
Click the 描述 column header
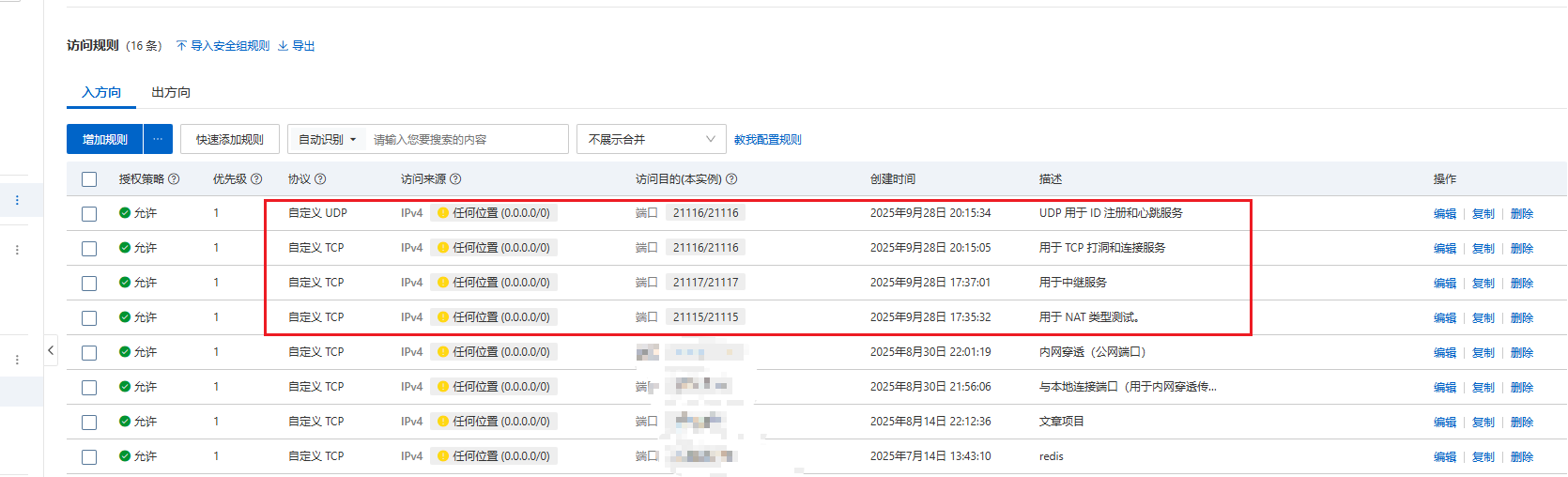pyautogui.click(x=1051, y=179)
